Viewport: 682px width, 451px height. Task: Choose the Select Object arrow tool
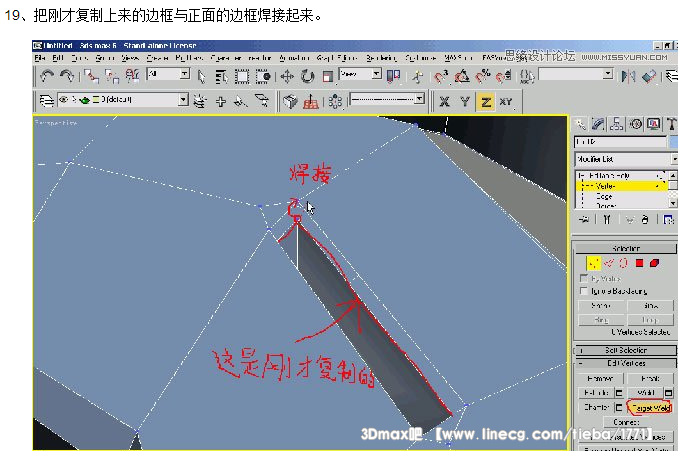click(x=201, y=77)
